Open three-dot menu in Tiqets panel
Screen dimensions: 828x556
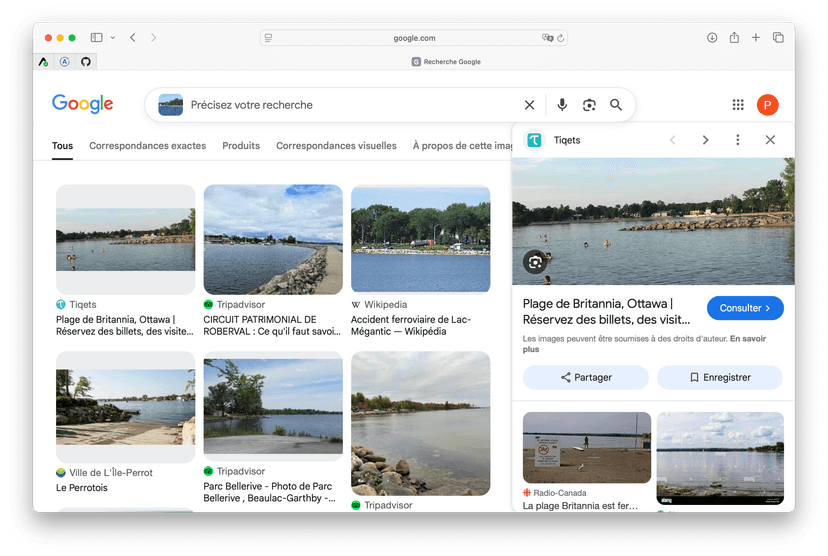coord(738,140)
